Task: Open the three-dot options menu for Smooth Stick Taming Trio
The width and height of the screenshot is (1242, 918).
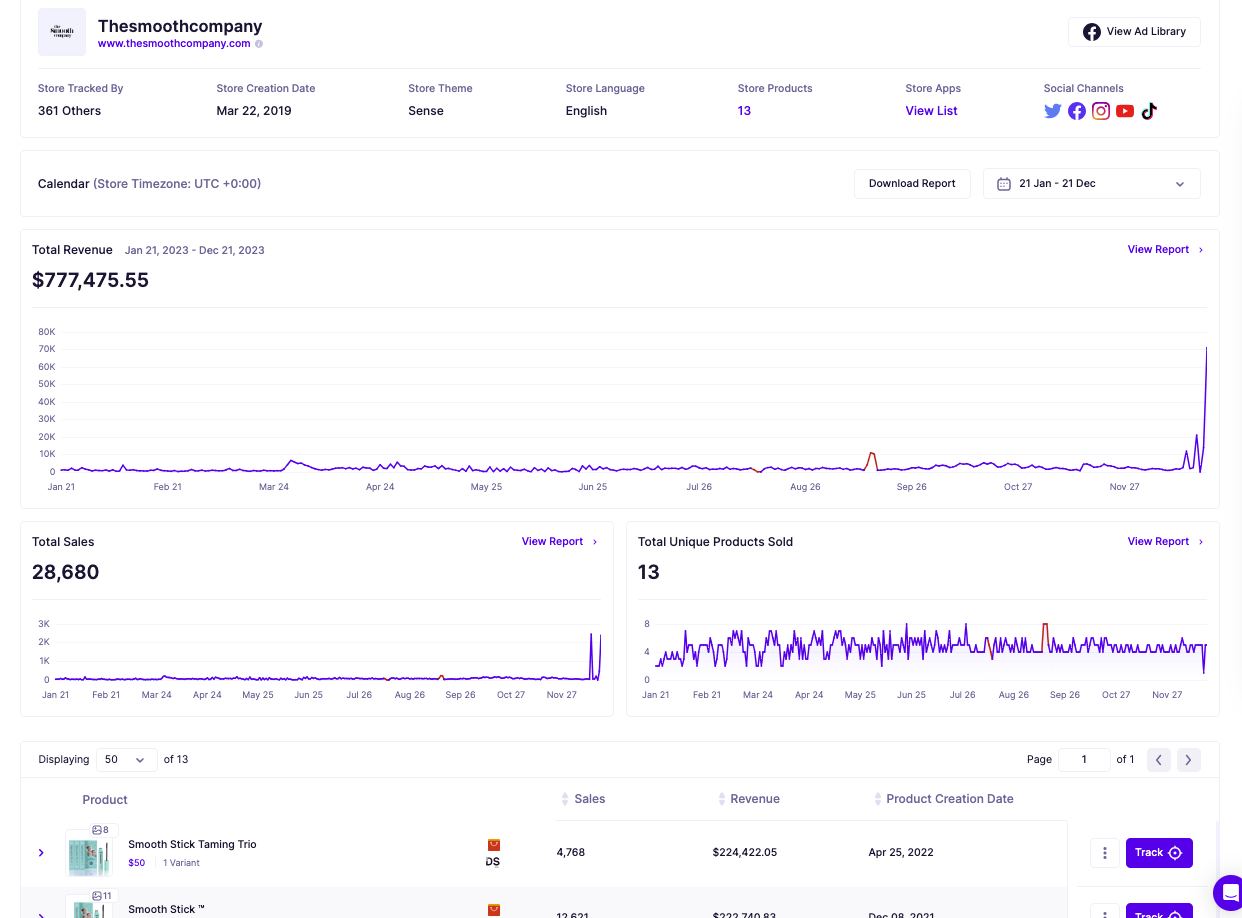Action: pos(1104,852)
